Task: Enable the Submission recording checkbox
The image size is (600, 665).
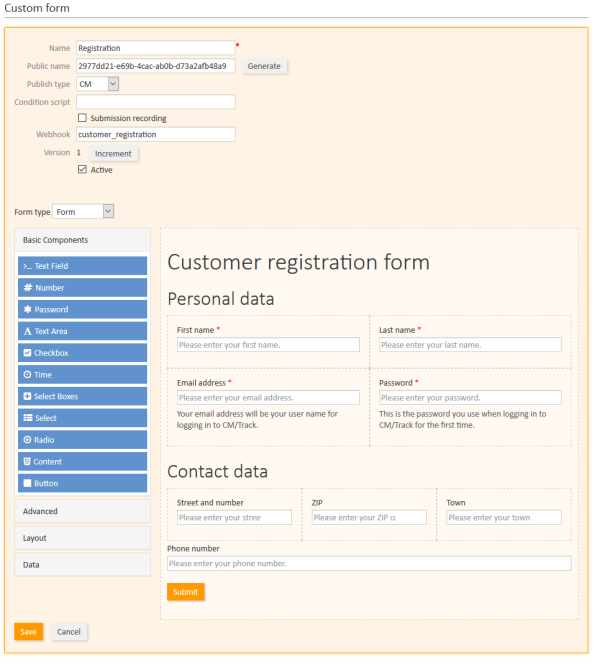Action: 82,118
